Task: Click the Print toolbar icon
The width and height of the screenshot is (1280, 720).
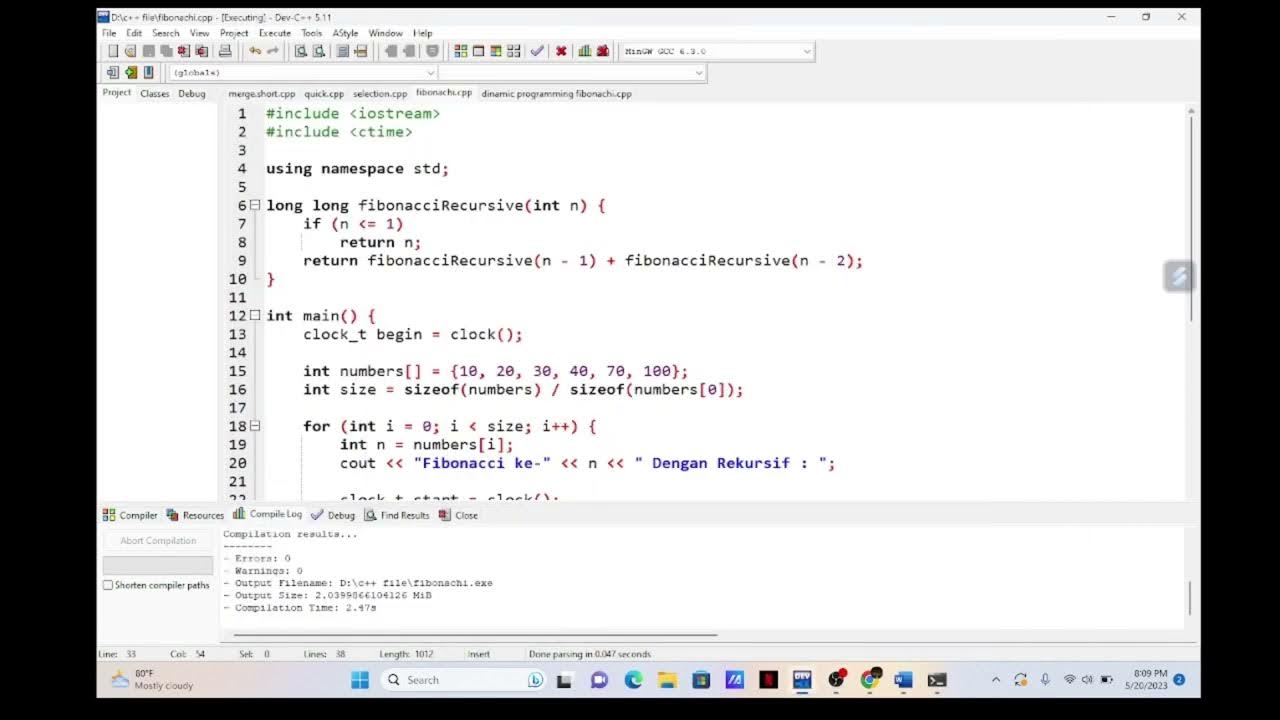Action: (x=225, y=51)
